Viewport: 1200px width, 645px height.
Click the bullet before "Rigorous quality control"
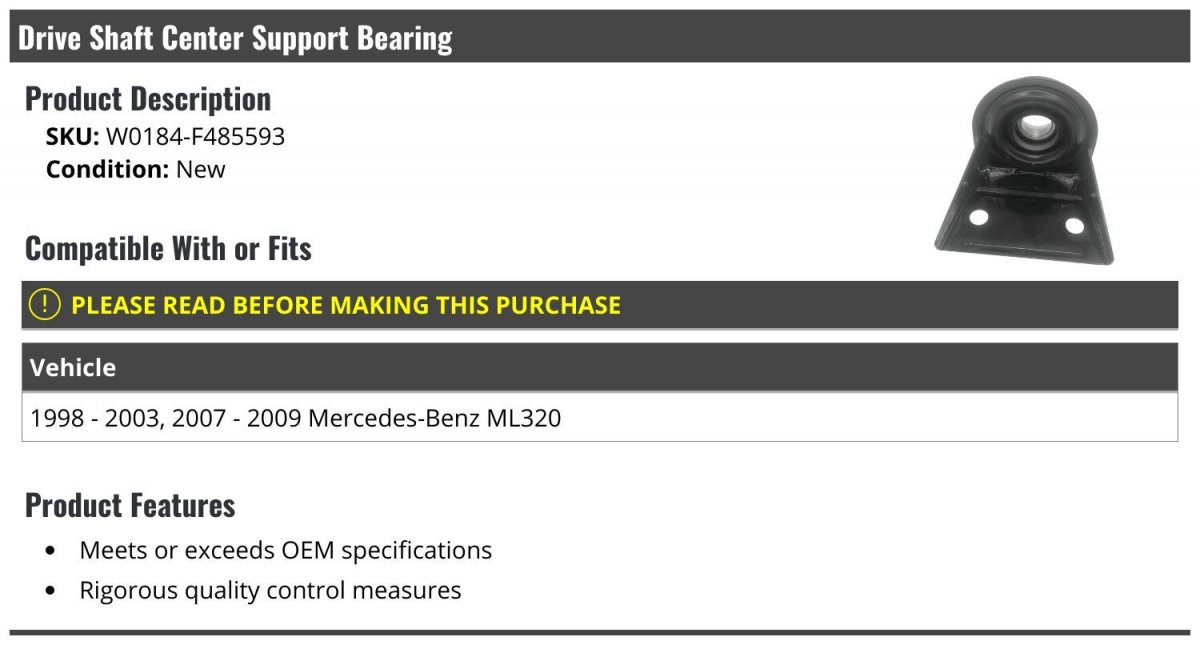51,591
